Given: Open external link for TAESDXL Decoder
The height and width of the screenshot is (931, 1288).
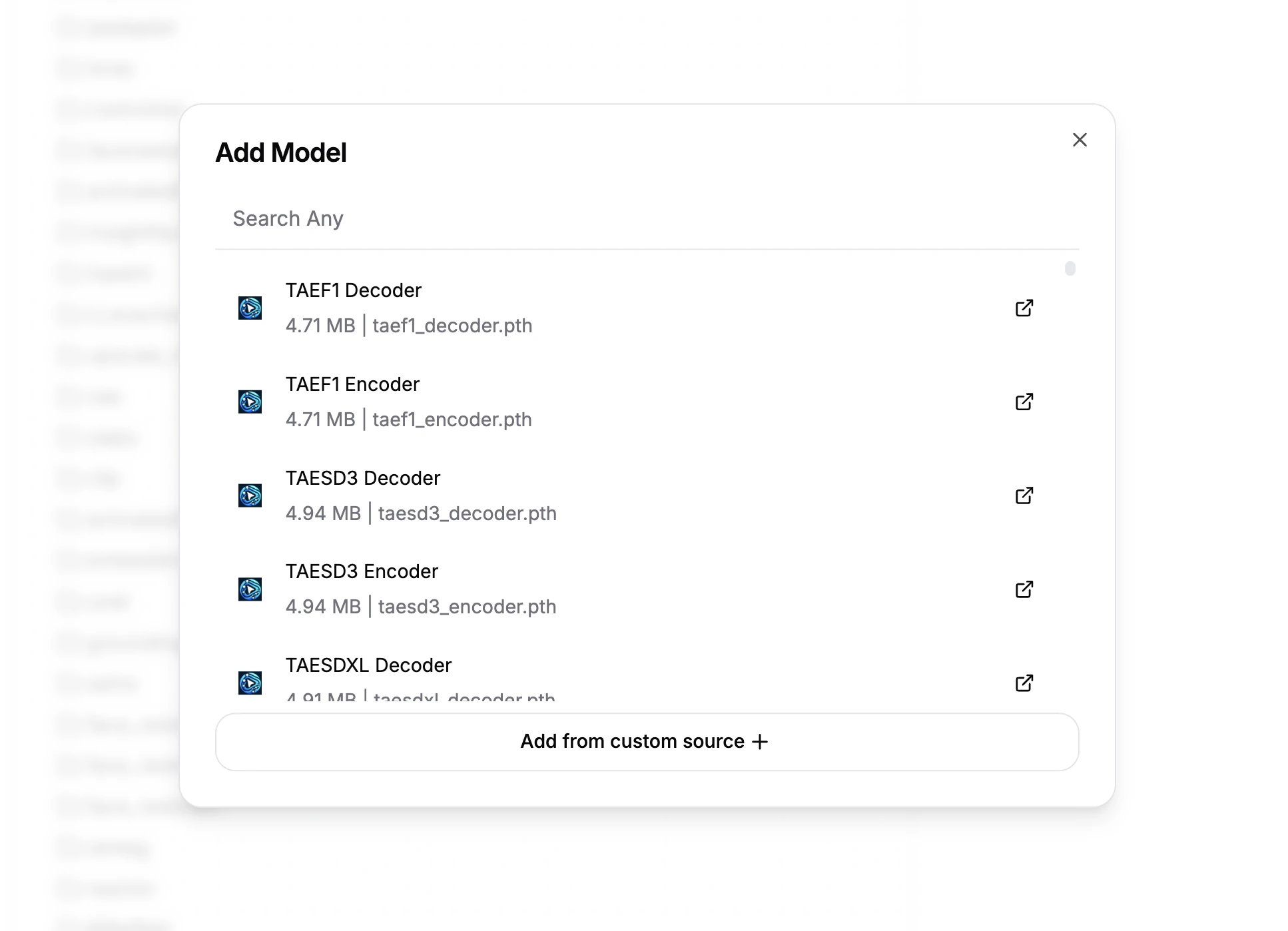Looking at the screenshot, I should click(x=1024, y=683).
